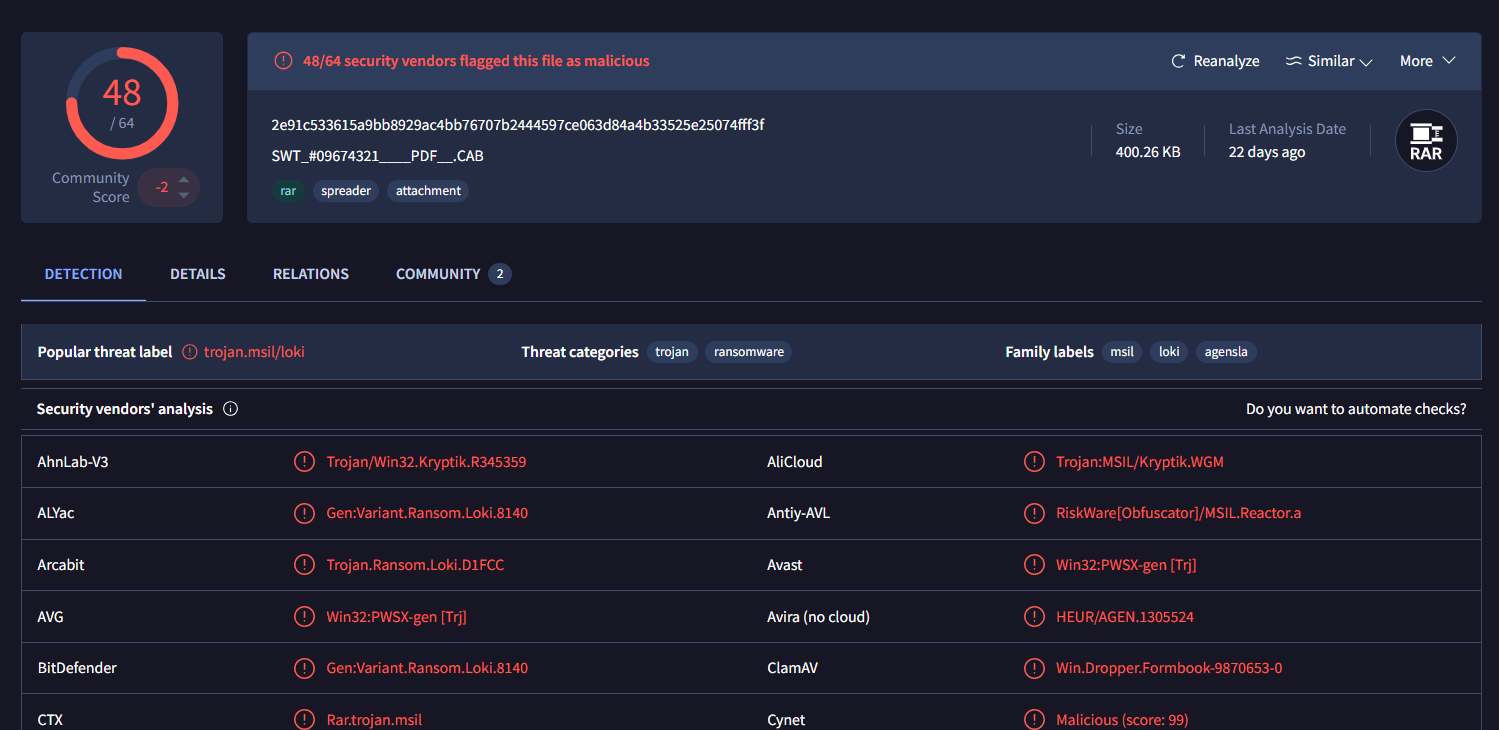Image resolution: width=1499 pixels, height=730 pixels.
Task: Open the More dropdown menu
Action: 1427,61
